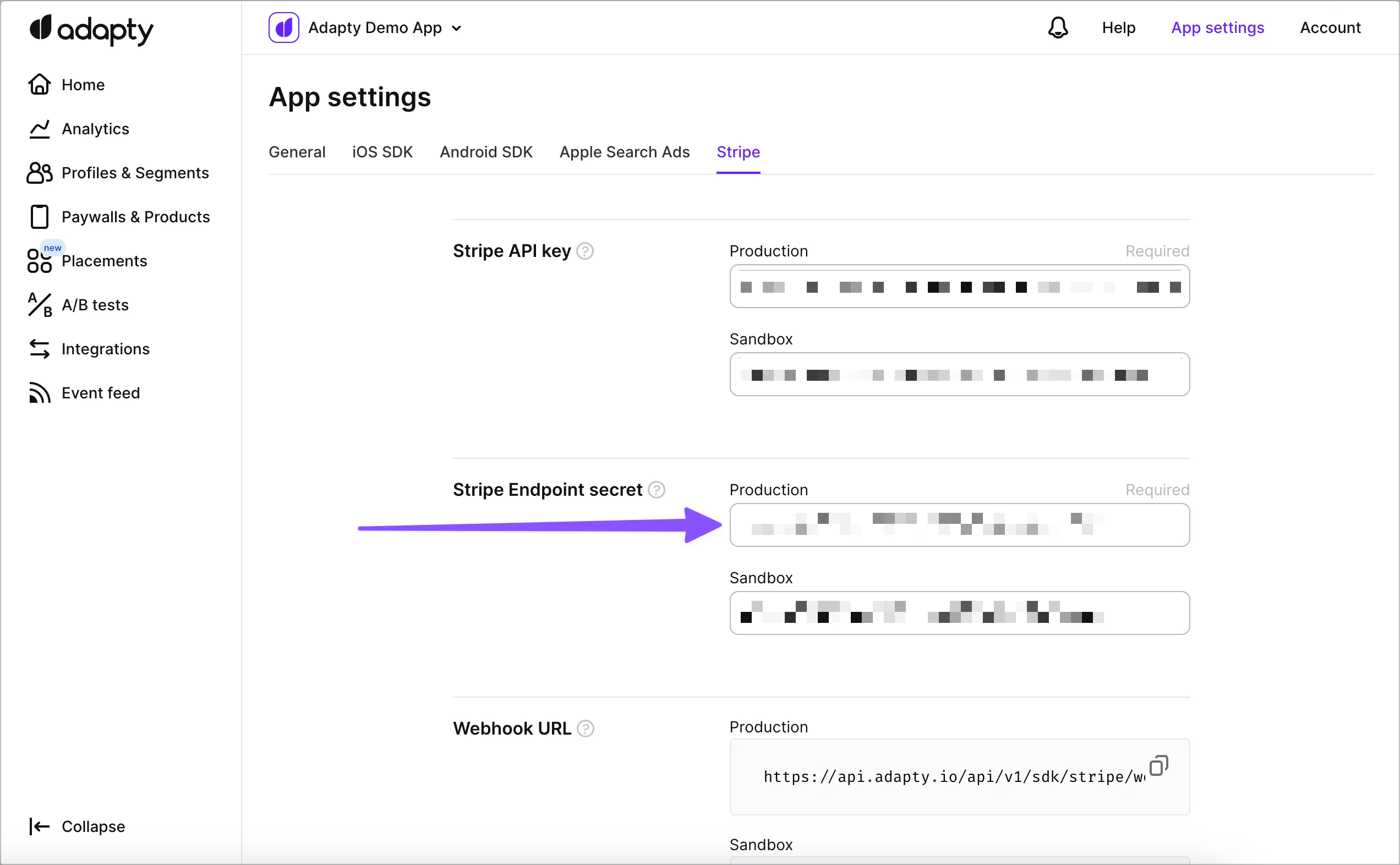Open the Stripe API key help tooltip
Screen dimensions: 1400x865
(x=585, y=251)
